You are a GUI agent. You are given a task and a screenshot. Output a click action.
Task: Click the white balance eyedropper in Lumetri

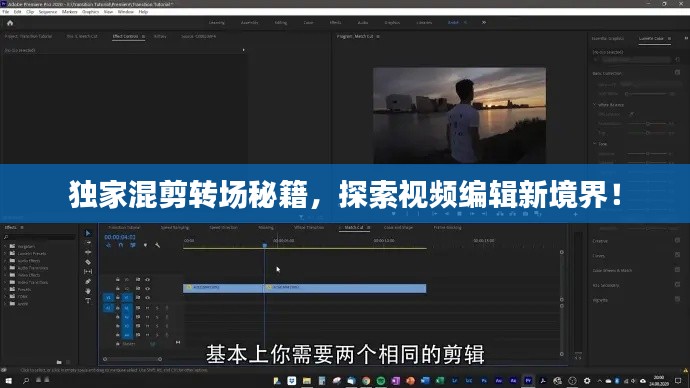631,114
